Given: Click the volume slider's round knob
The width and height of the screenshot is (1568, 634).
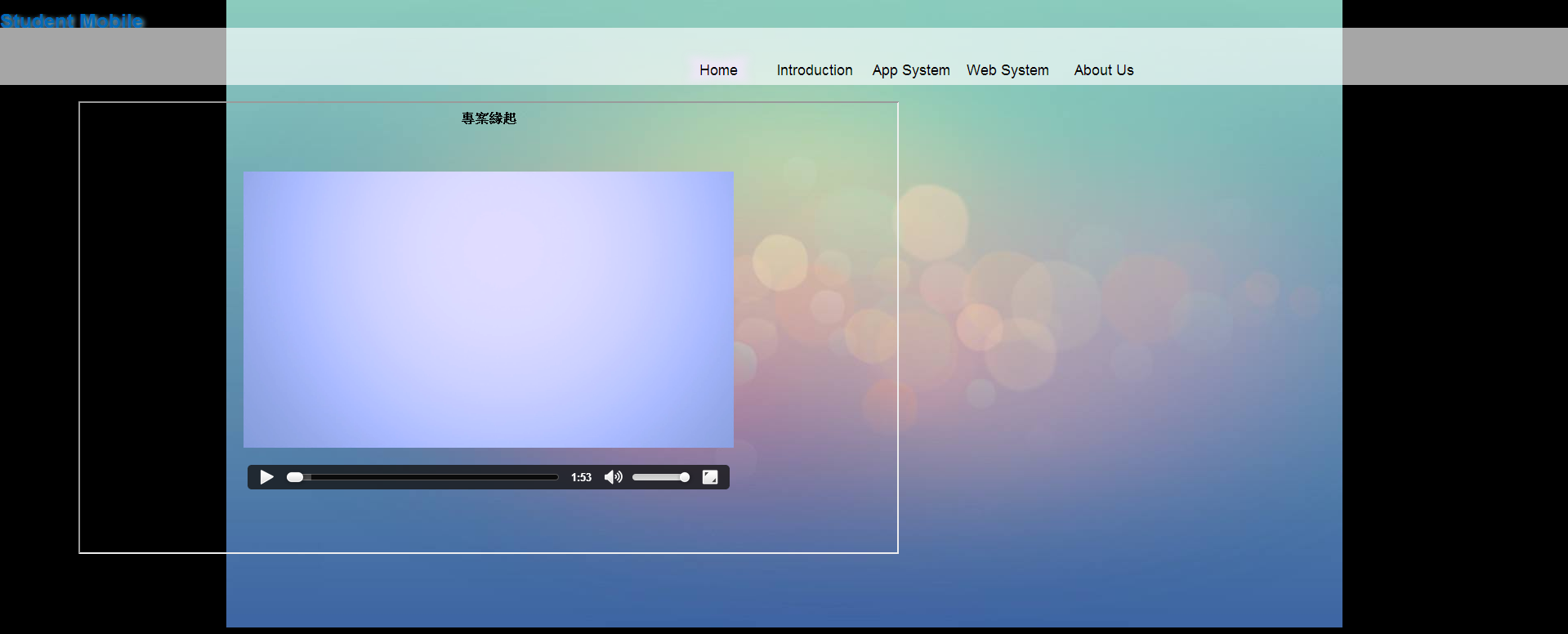Looking at the screenshot, I should (685, 477).
